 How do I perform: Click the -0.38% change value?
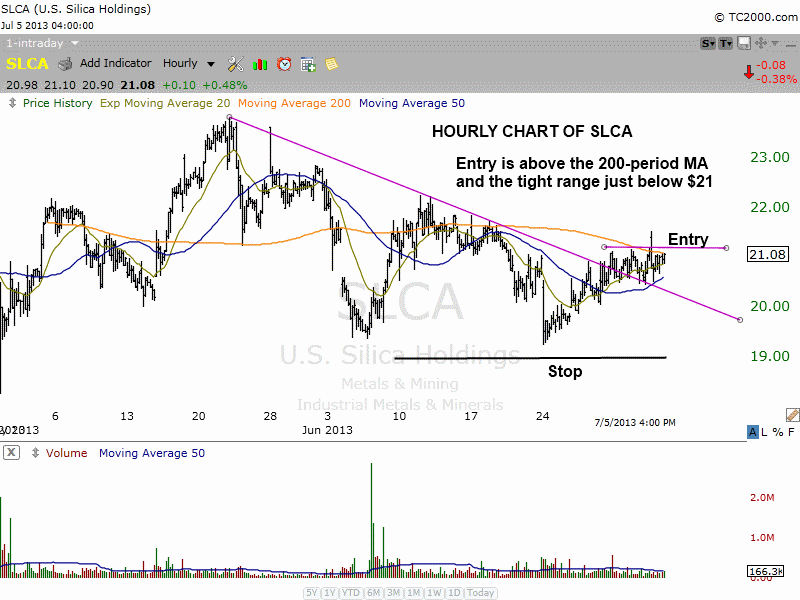pos(776,79)
